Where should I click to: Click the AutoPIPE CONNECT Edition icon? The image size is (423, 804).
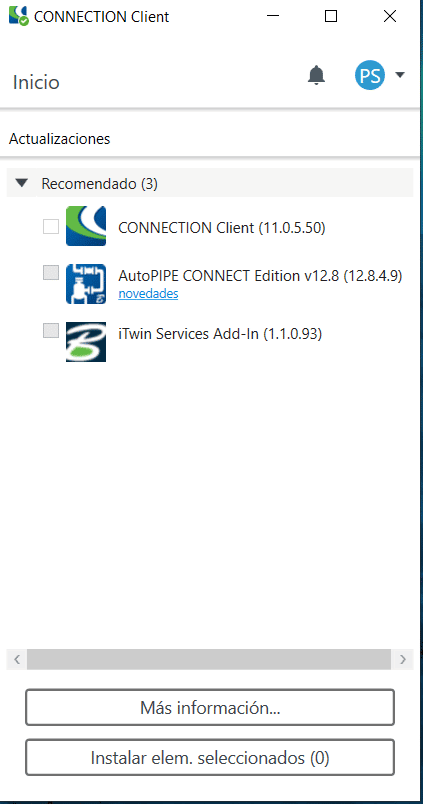tap(86, 284)
